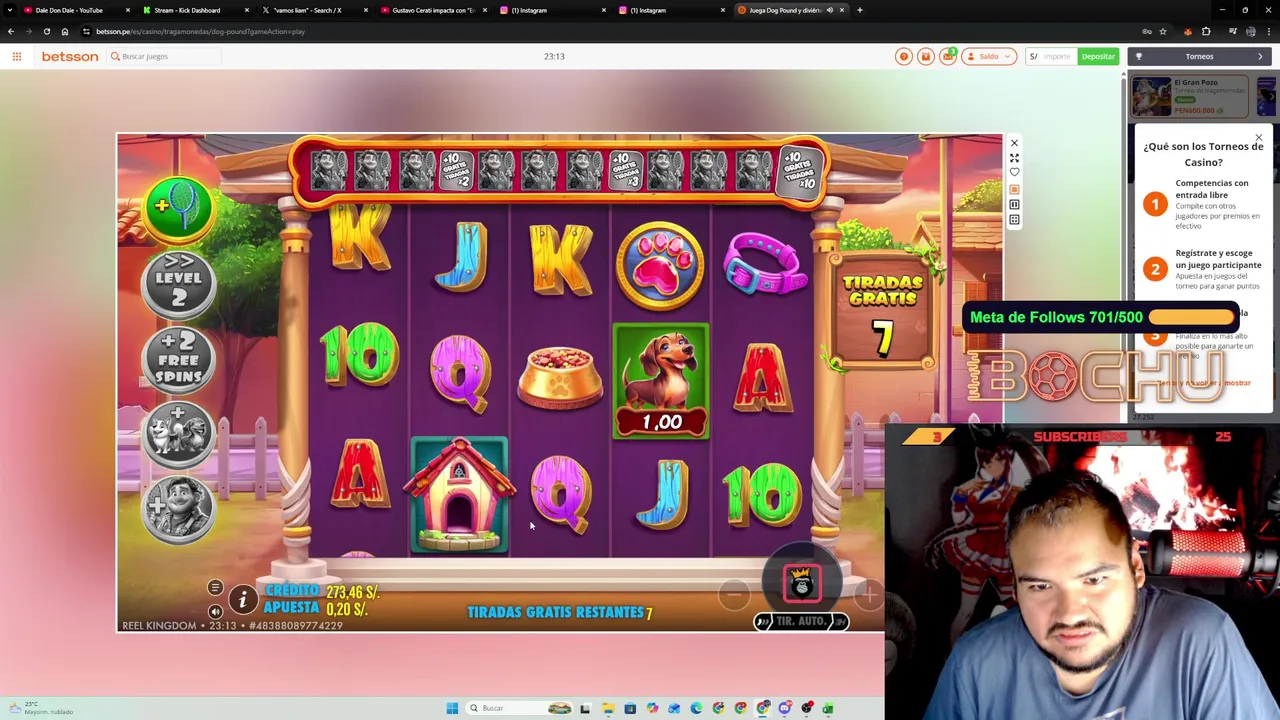Viewport: 1280px width, 720px height.
Task: Bookmark this page with star icon
Action: [1162, 31]
